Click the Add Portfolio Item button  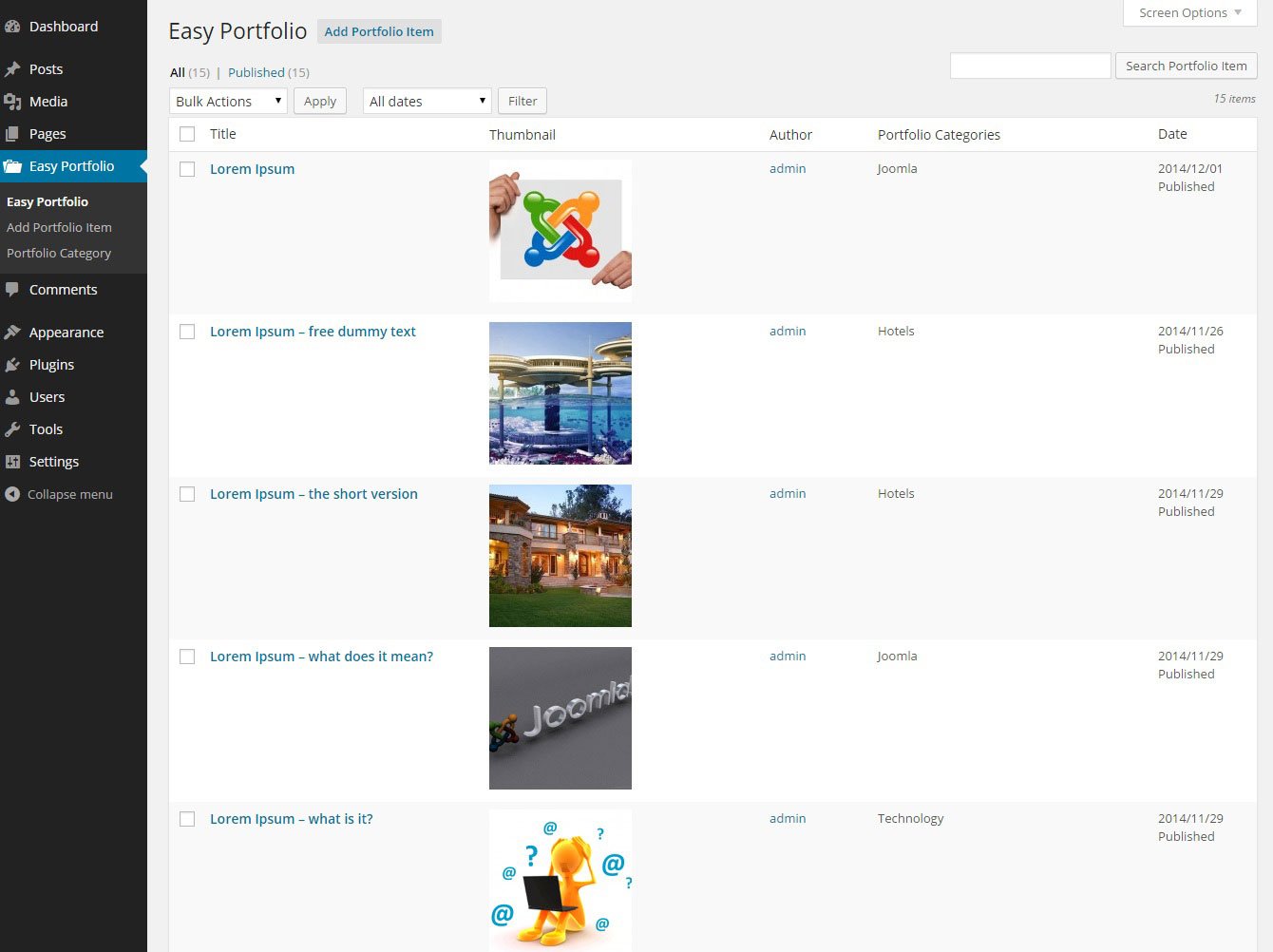(379, 31)
